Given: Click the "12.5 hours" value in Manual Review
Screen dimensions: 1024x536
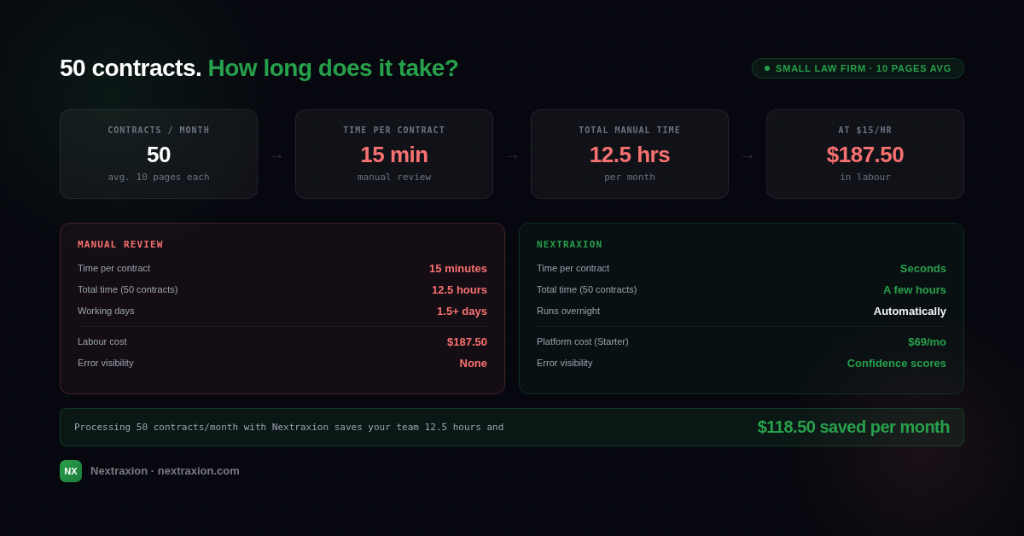Looking at the screenshot, I should 459,290.
